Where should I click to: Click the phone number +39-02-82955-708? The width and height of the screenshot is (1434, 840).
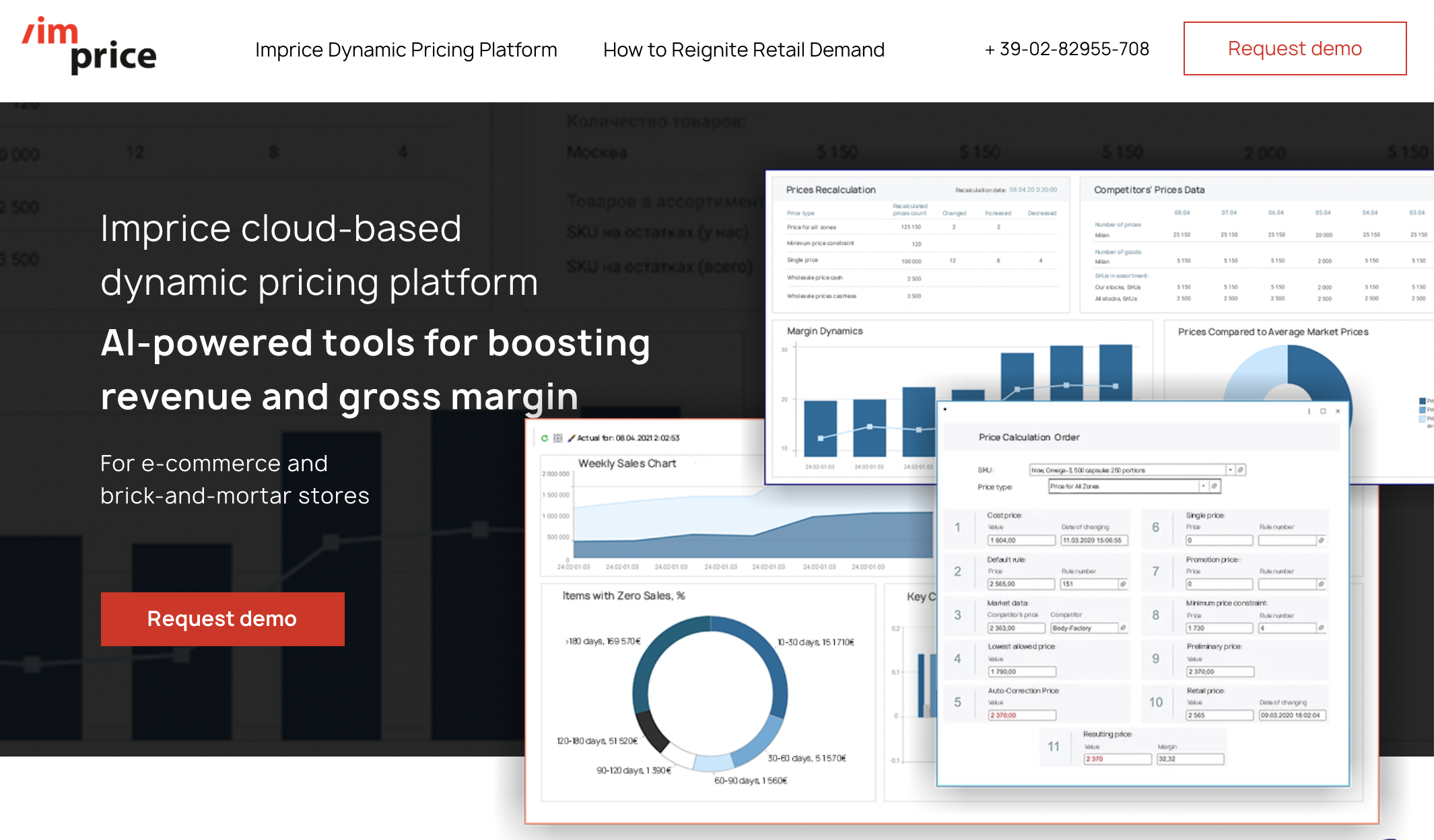point(1067,49)
